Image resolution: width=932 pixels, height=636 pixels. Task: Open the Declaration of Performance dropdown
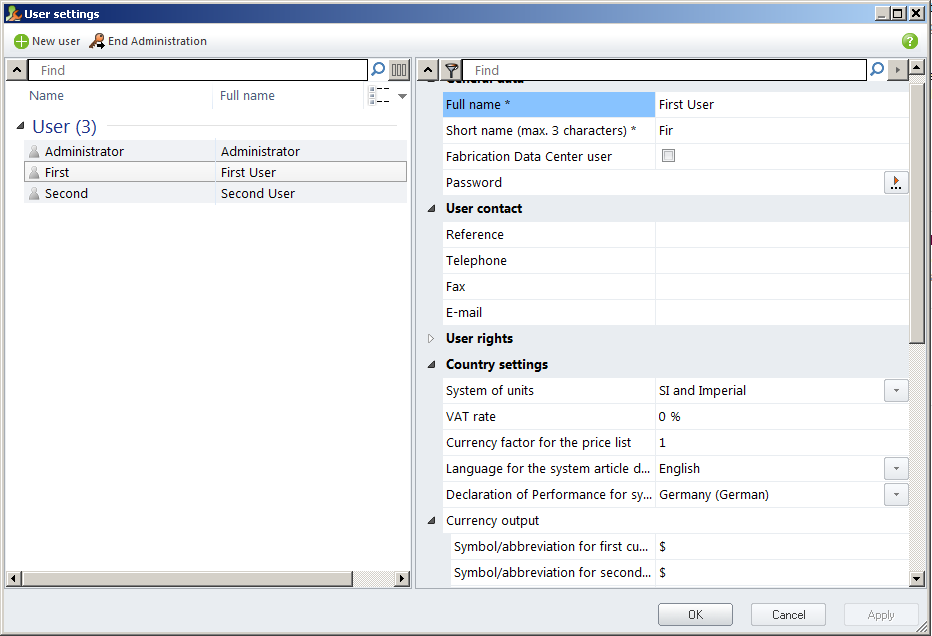click(896, 494)
